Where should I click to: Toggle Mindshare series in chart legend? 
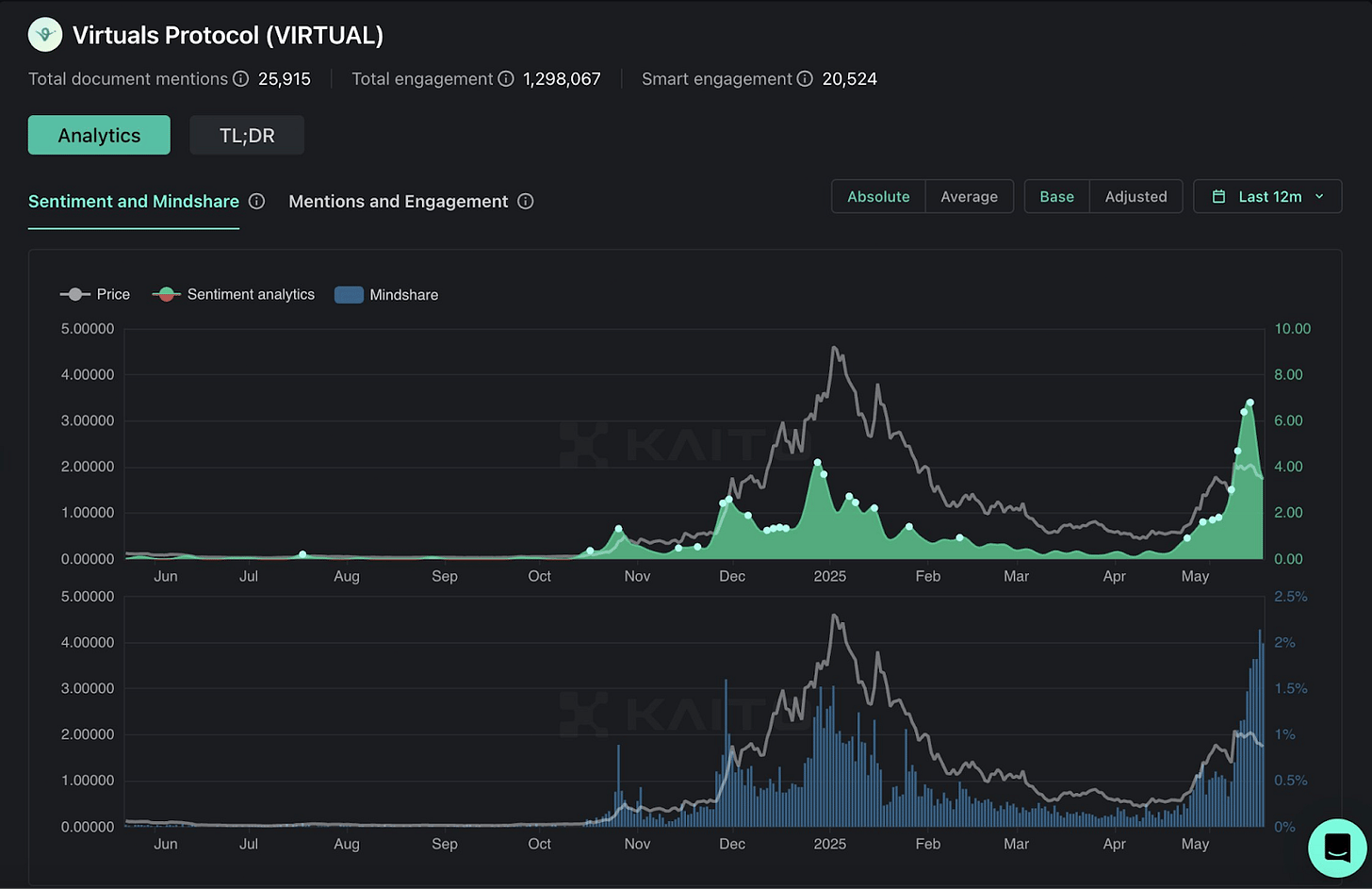click(386, 294)
